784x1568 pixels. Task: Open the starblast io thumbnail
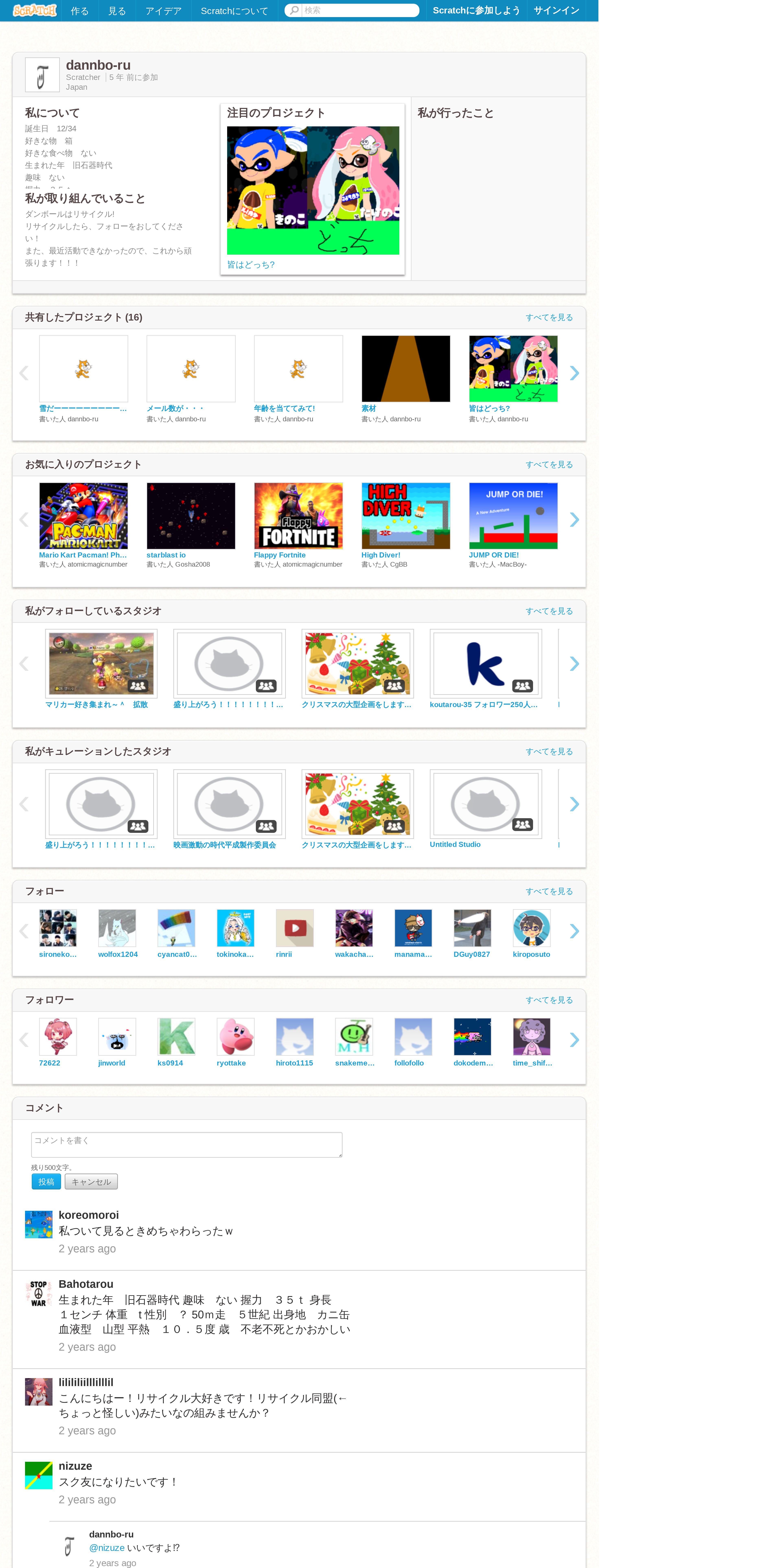point(191,516)
